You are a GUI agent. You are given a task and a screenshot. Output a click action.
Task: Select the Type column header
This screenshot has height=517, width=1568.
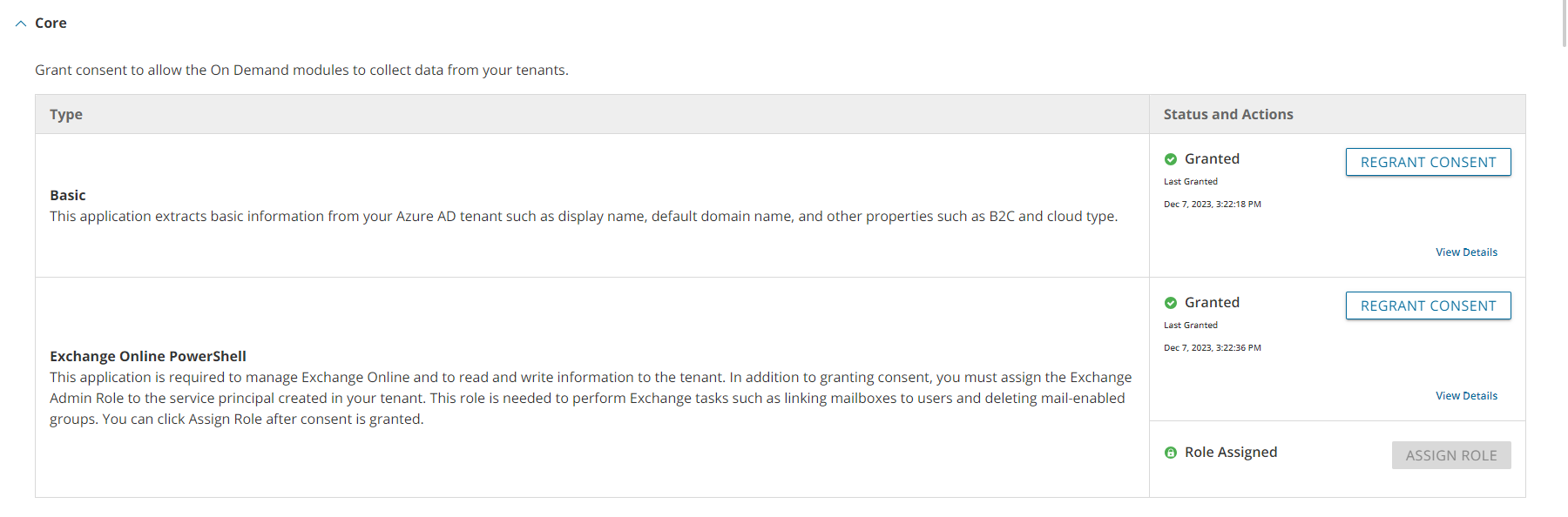(65, 114)
